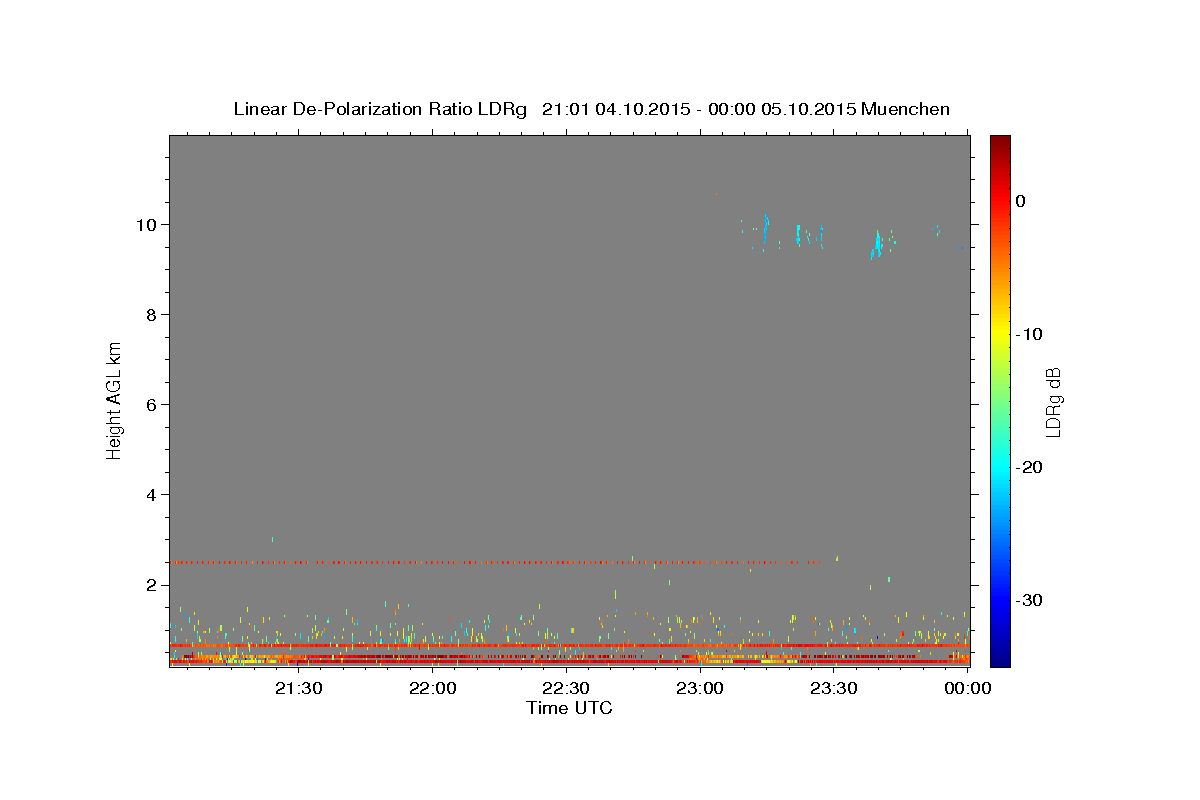Click the cyan cloud echo near 23:15 at 10 km
This screenshot has height=800, width=1200.
(765, 229)
